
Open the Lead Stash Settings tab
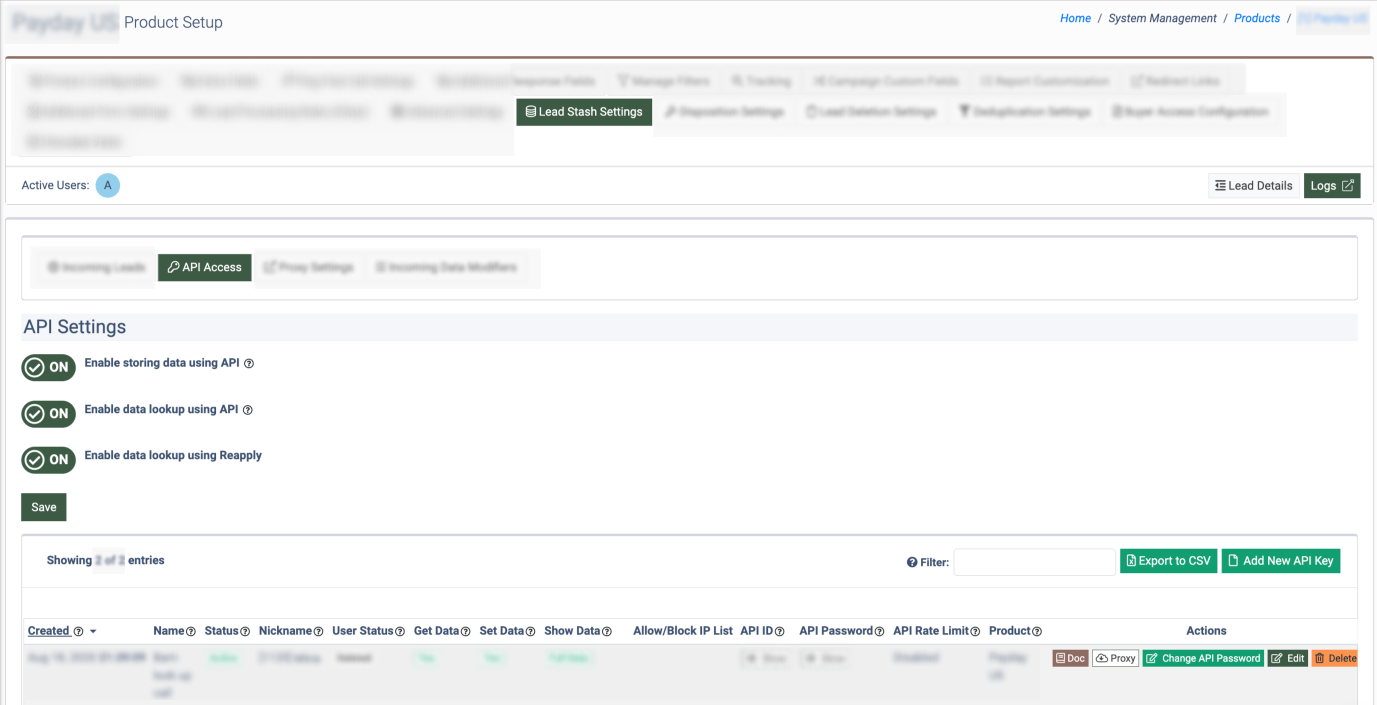pos(584,112)
